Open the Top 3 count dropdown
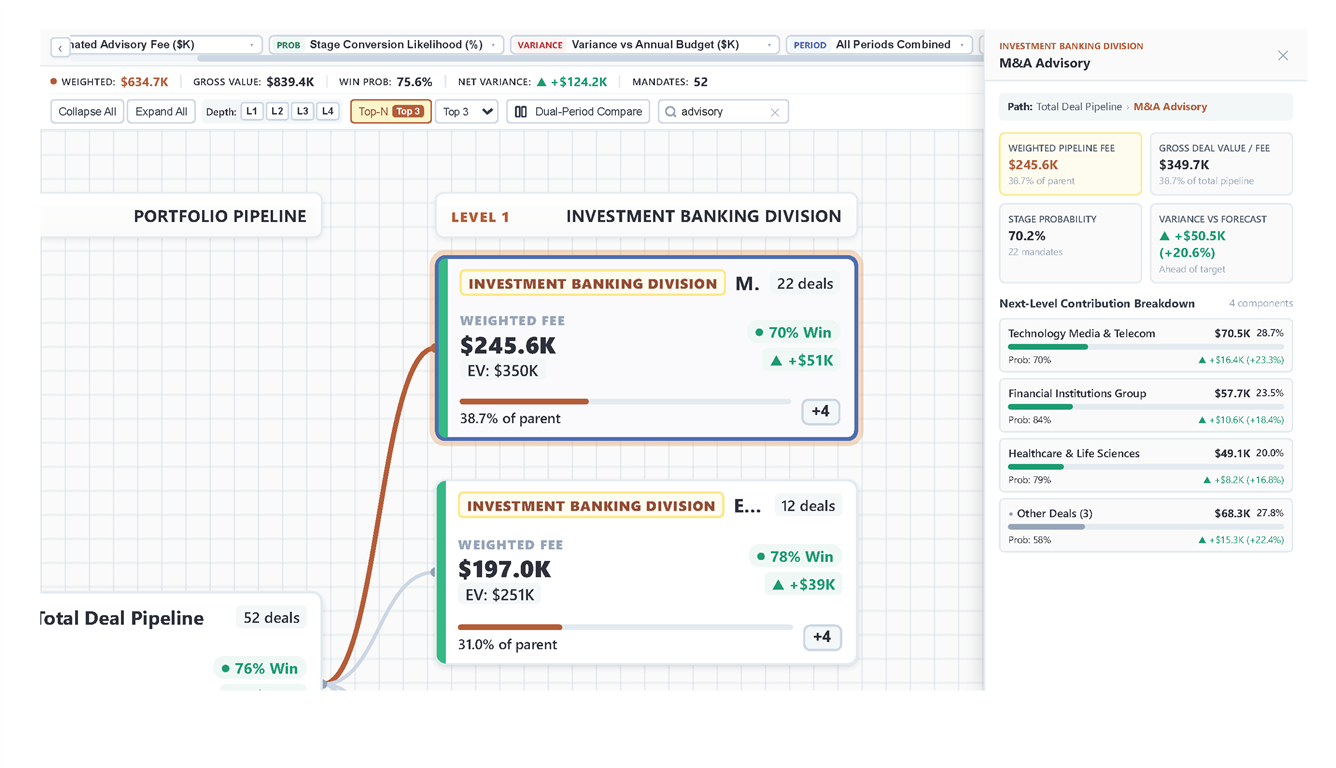 (468, 112)
